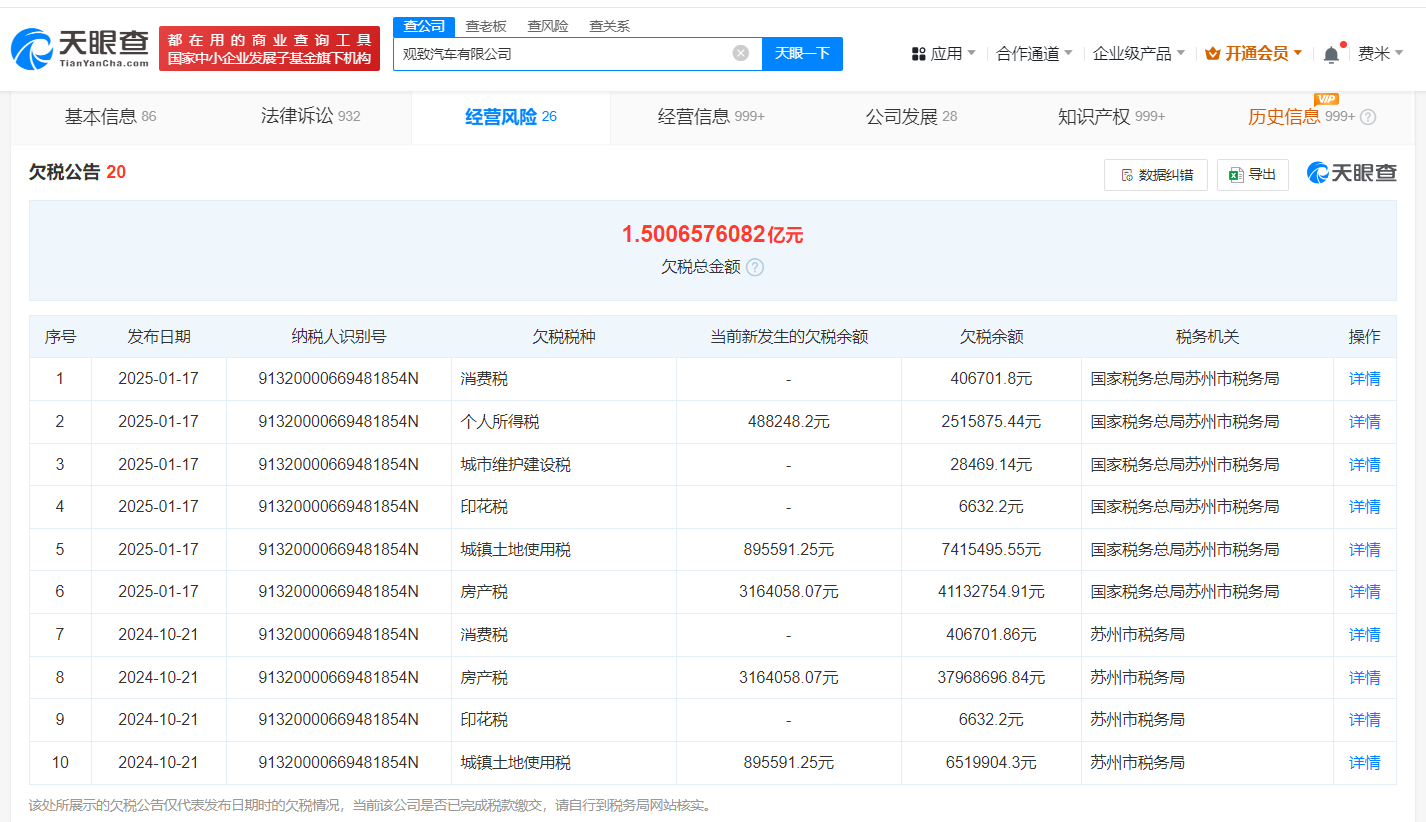Click the notification bell icon
1426x822 pixels.
tap(1331, 52)
